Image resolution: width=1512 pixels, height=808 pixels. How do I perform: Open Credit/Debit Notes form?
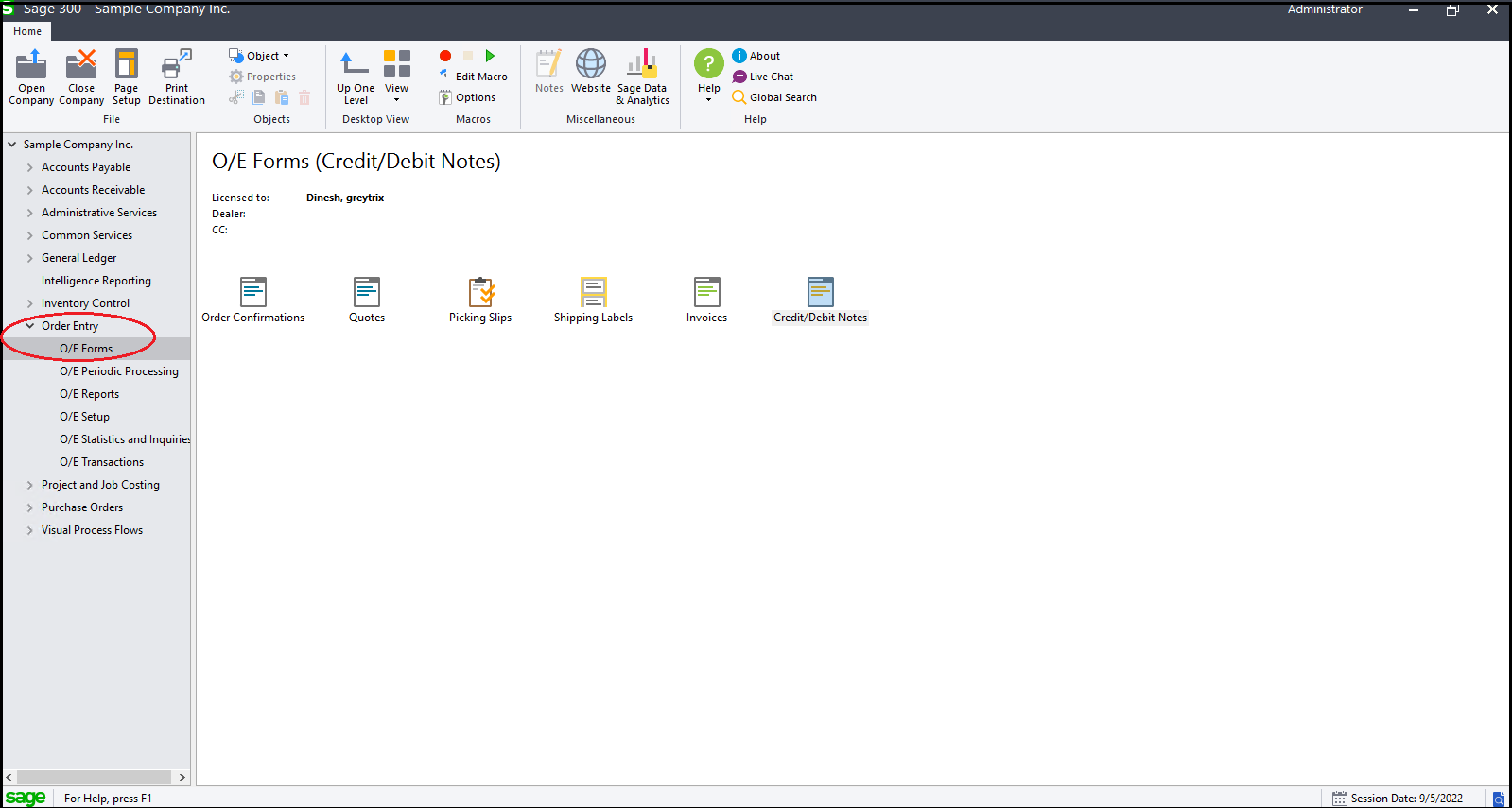(x=821, y=301)
